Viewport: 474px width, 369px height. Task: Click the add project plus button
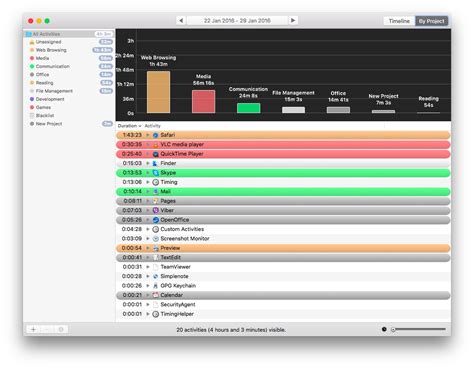click(33, 329)
